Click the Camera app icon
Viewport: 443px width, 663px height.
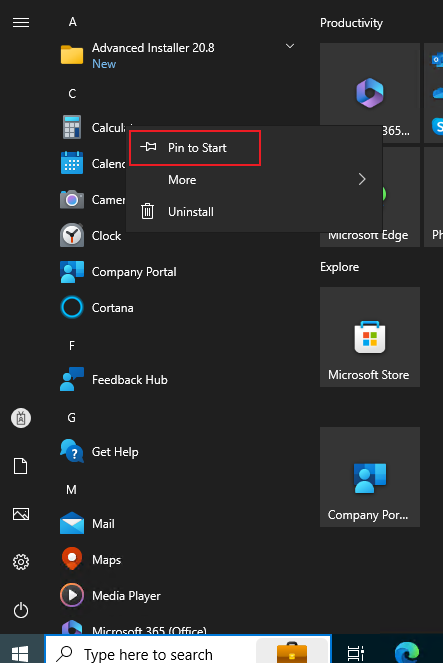click(72, 199)
